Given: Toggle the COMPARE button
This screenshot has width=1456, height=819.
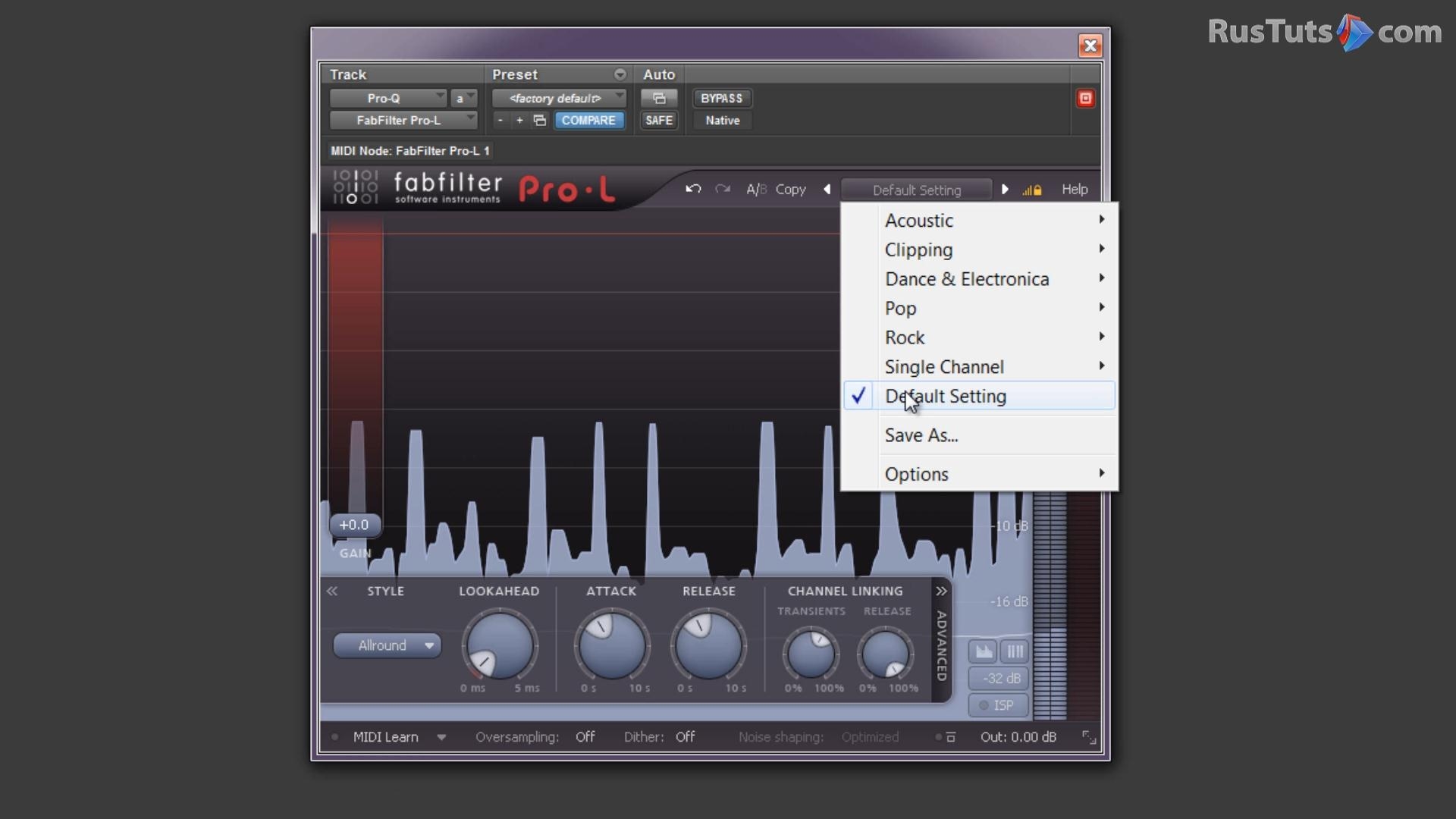Looking at the screenshot, I should point(588,121).
